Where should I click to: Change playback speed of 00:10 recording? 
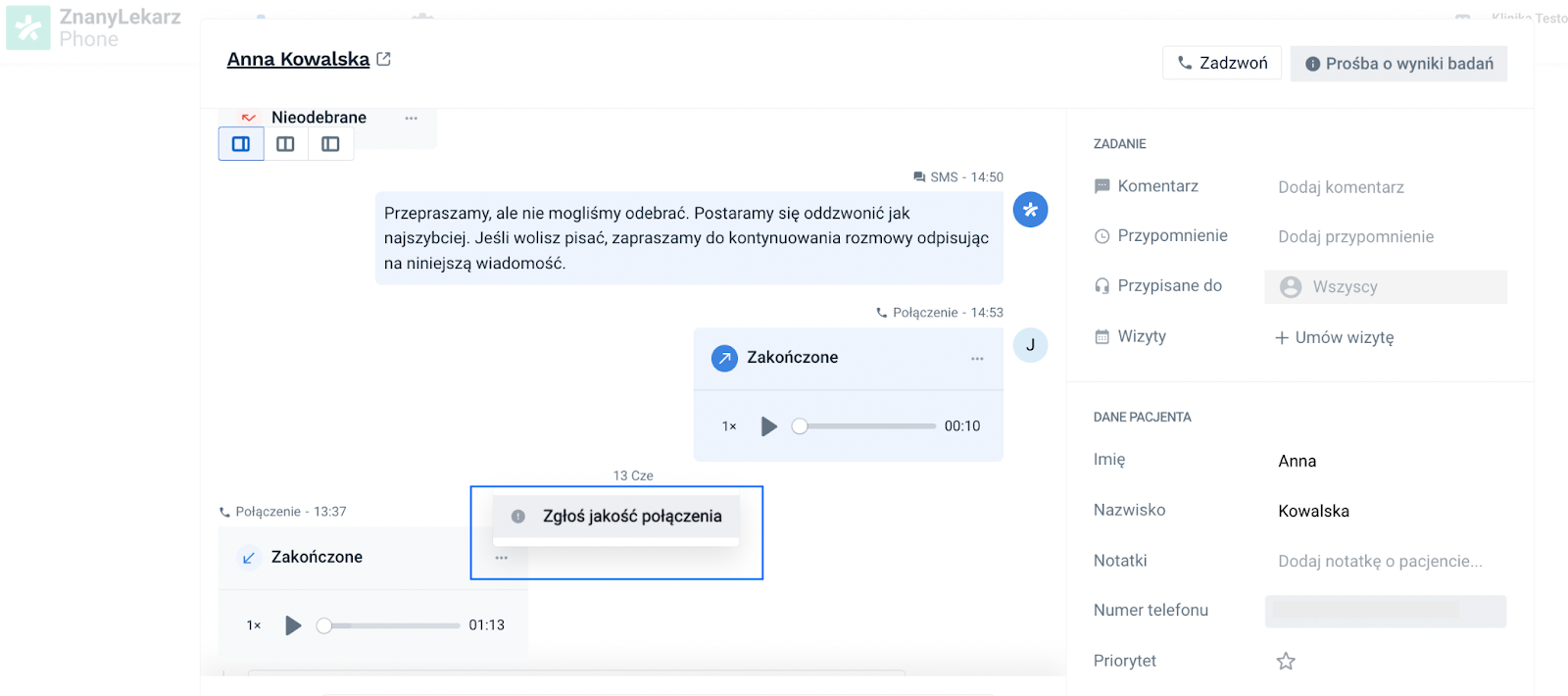(729, 426)
